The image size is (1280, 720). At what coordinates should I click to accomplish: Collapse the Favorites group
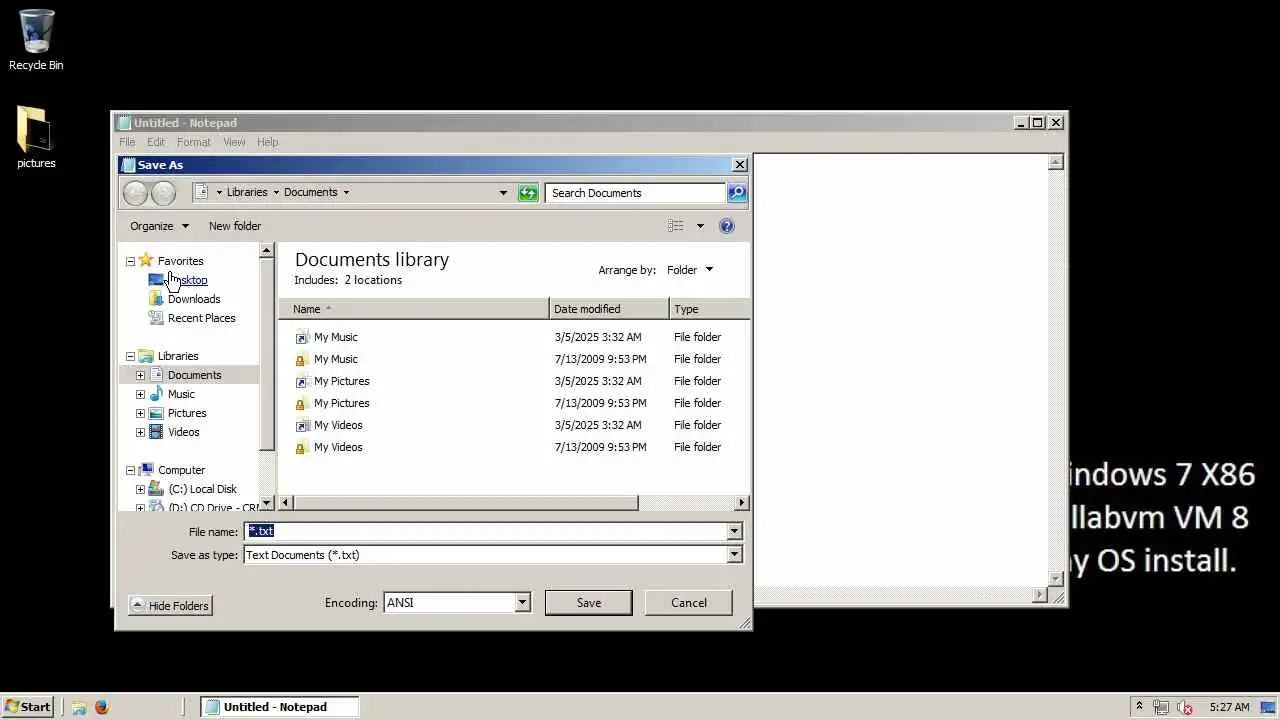[130, 261]
